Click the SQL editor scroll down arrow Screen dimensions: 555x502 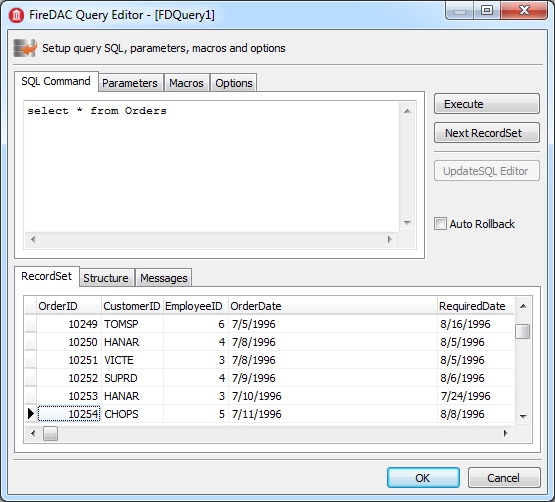[x=407, y=223]
